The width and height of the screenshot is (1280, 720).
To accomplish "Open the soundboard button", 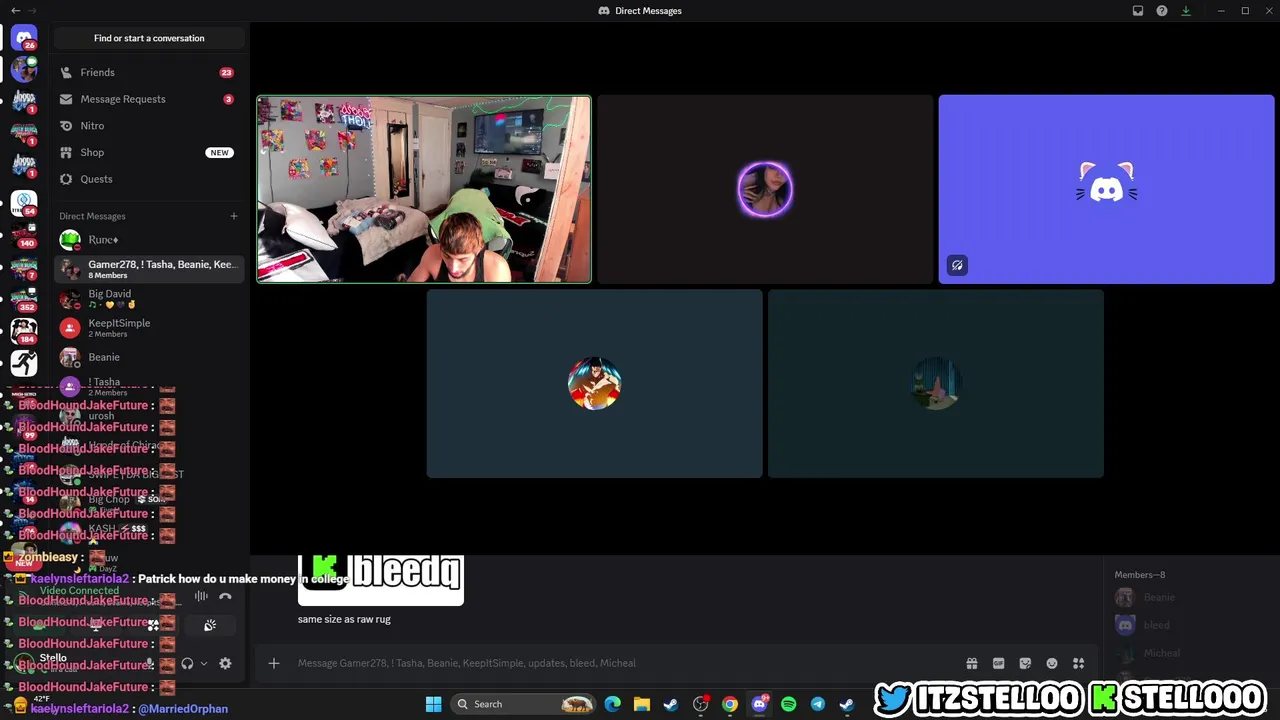I will click(x=210, y=626).
